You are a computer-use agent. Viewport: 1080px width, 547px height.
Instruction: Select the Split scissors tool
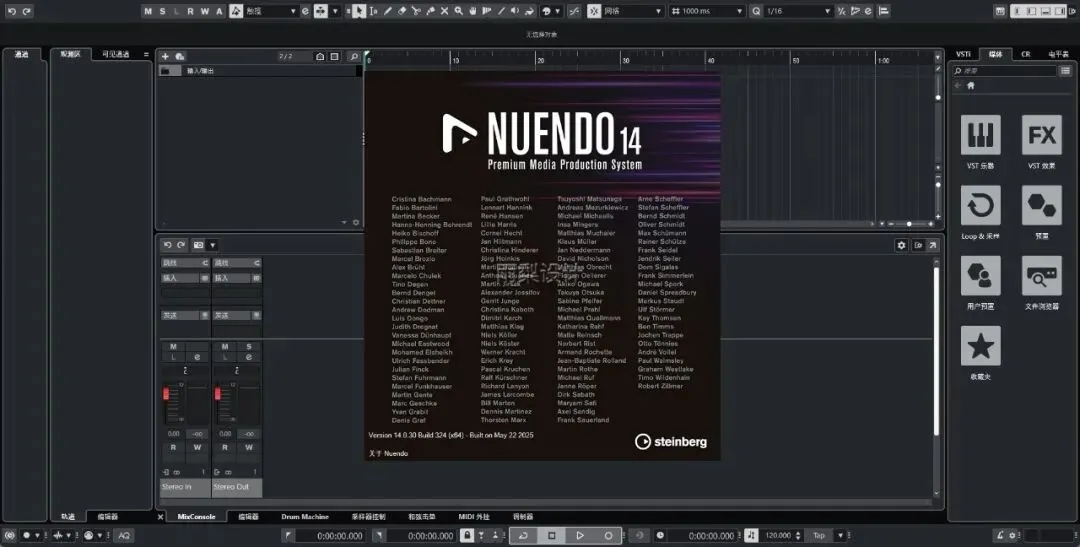click(416, 11)
